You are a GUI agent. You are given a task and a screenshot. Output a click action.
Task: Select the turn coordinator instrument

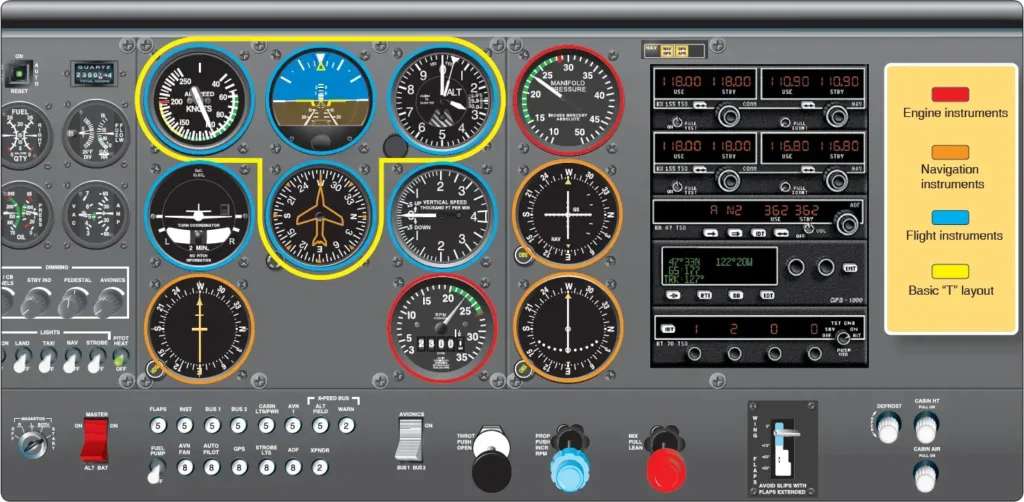(x=198, y=215)
